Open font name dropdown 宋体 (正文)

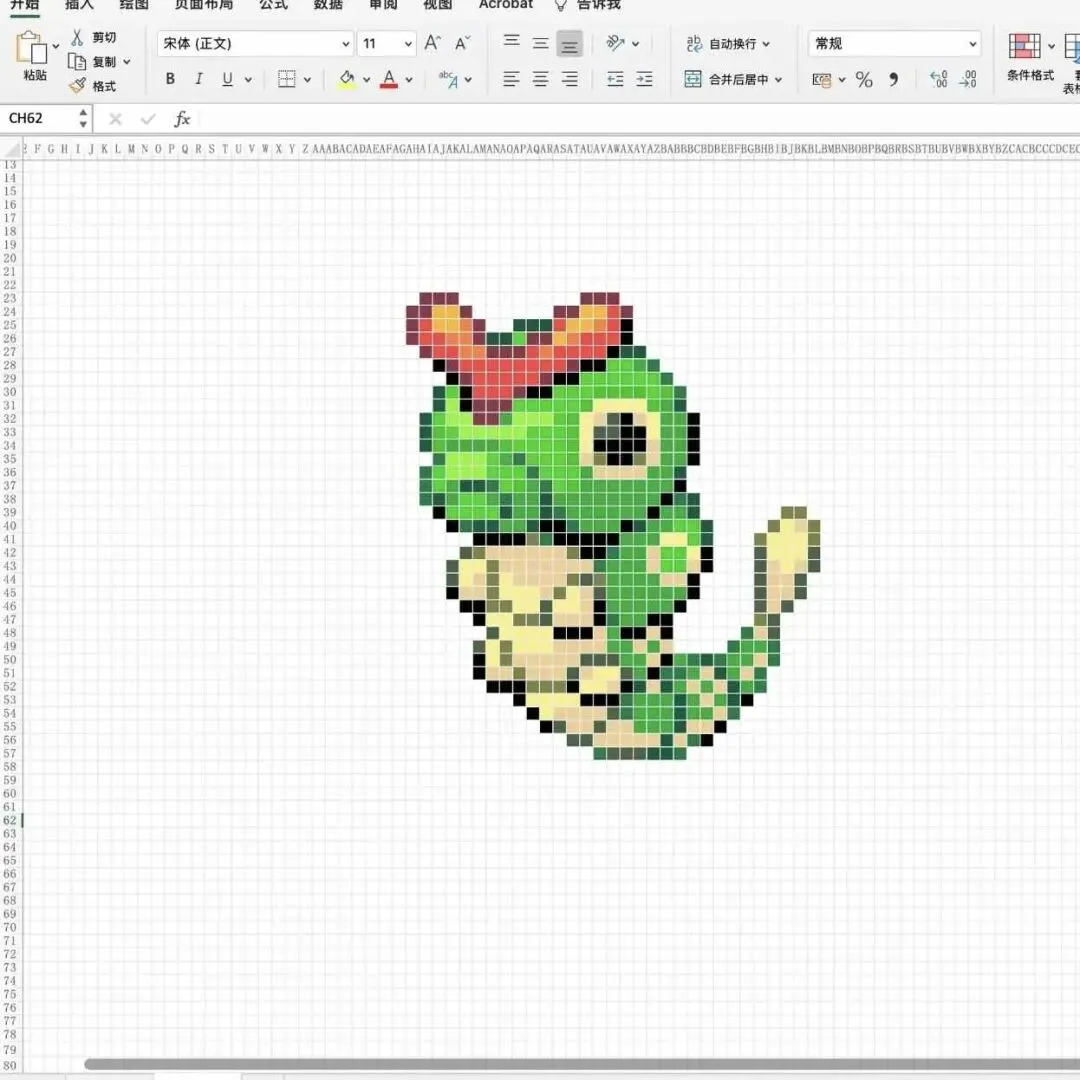[255, 43]
